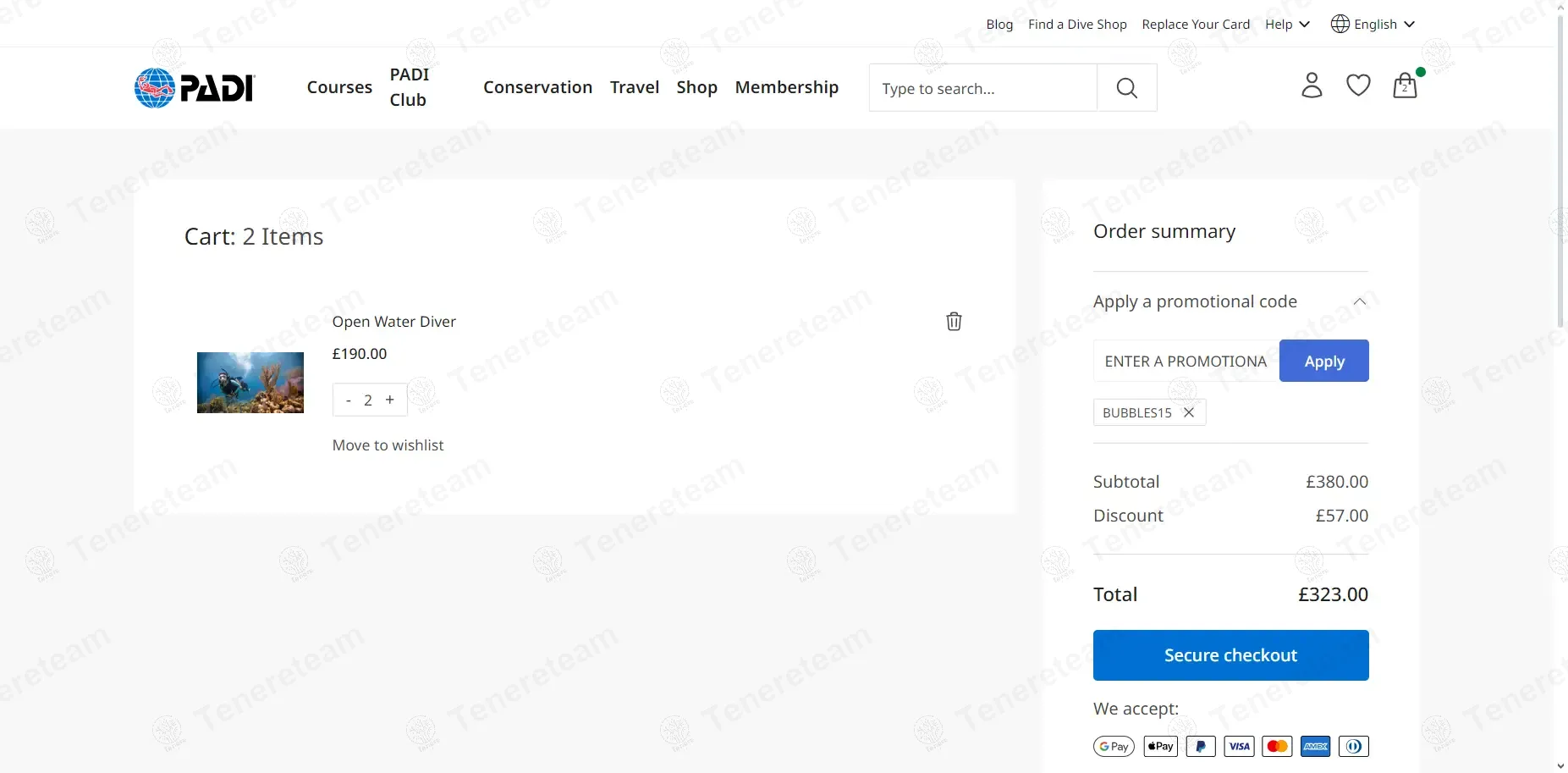The width and height of the screenshot is (1568, 773).
Task: Open the user account icon
Action: [x=1312, y=86]
